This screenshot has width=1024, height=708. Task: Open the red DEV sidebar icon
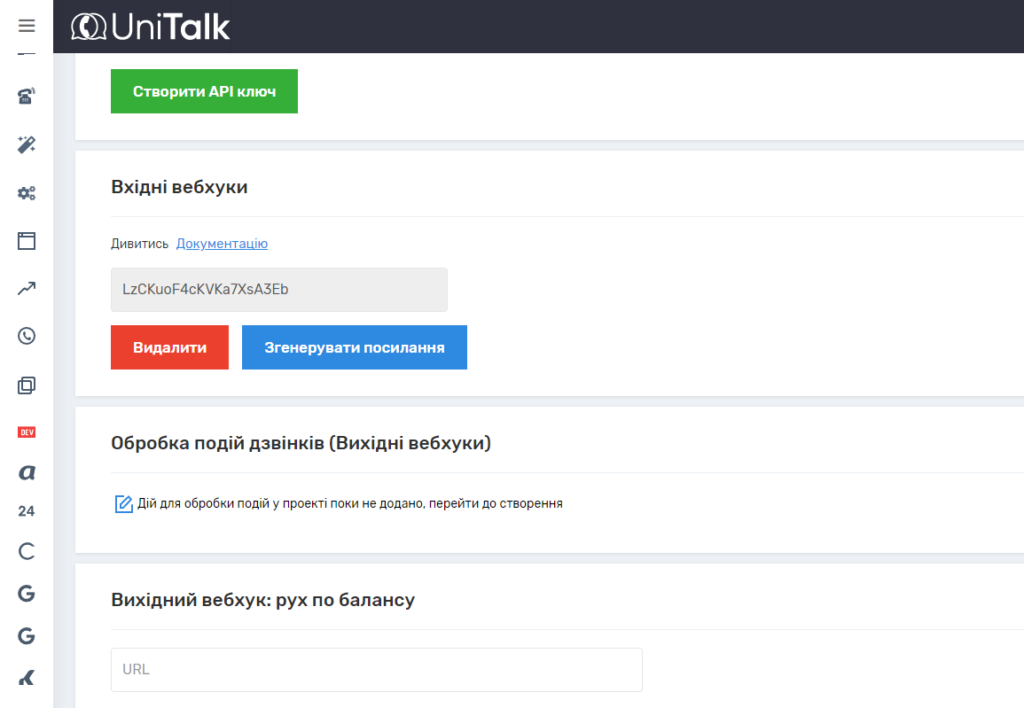(26, 432)
